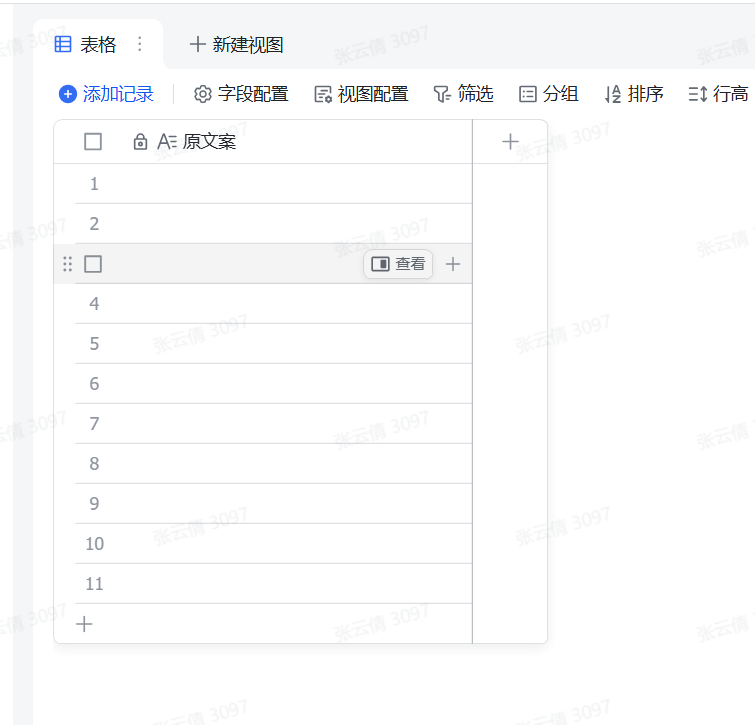Select row number 8
755x725 pixels.
94,464
